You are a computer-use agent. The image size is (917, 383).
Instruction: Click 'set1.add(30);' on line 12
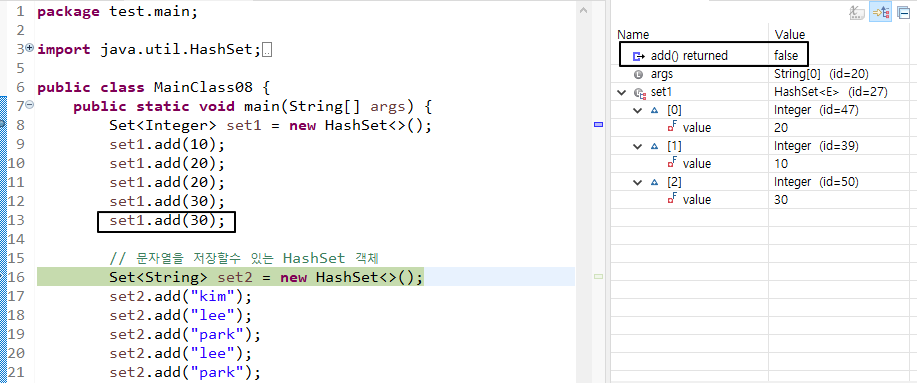[167, 202]
